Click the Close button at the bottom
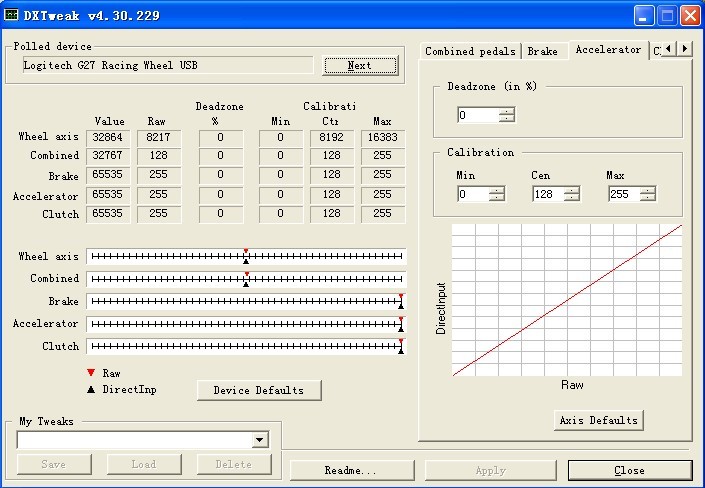The image size is (705, 488). 629,470
